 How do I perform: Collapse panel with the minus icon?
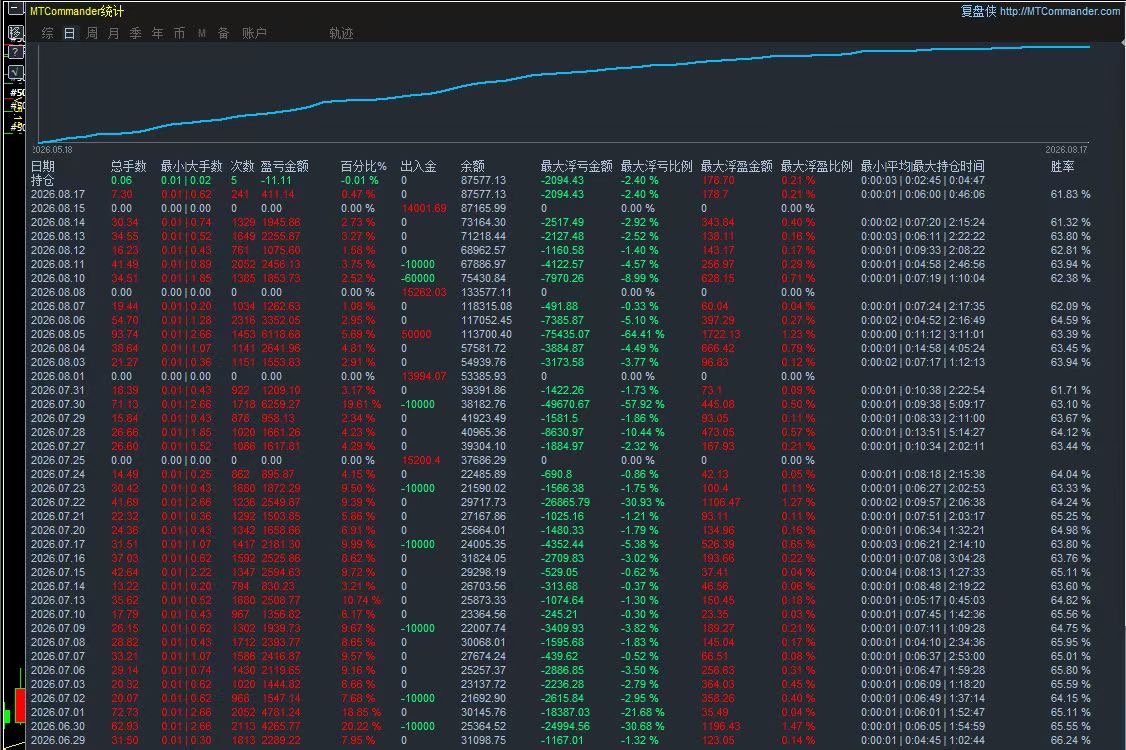click(x=15, y=10)
